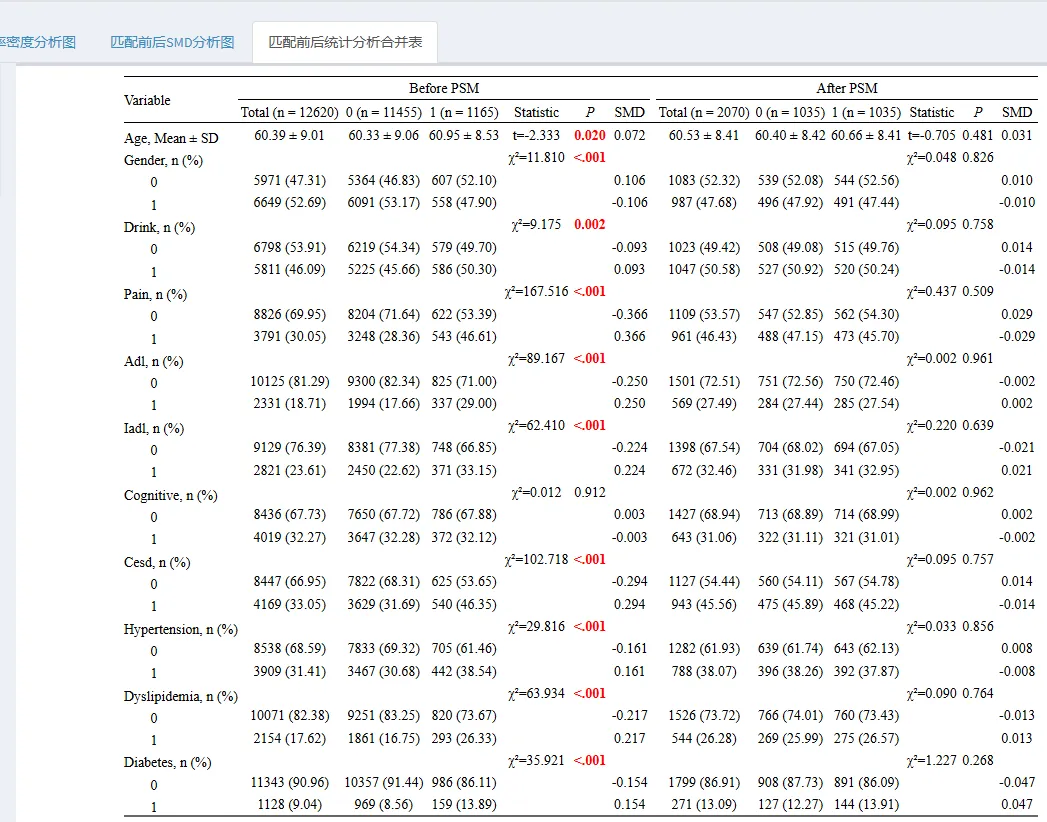The width and height of the screenshot is (1047, 822).
Task: Click the statistic t=-2.333
Action: (x=536, y=136)
